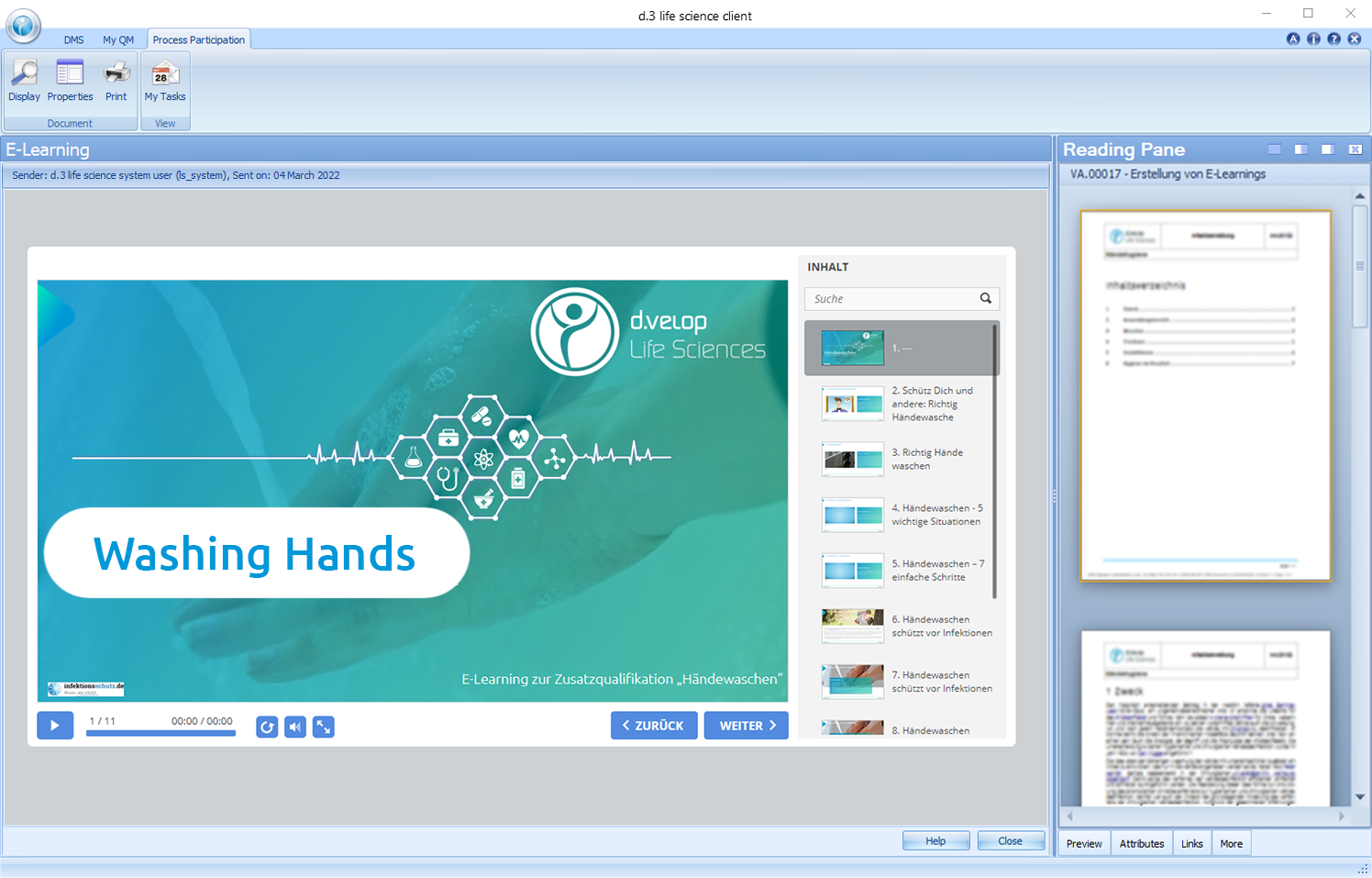
Task: Click the round info icon in the top-right
Action: (1313, 39)
